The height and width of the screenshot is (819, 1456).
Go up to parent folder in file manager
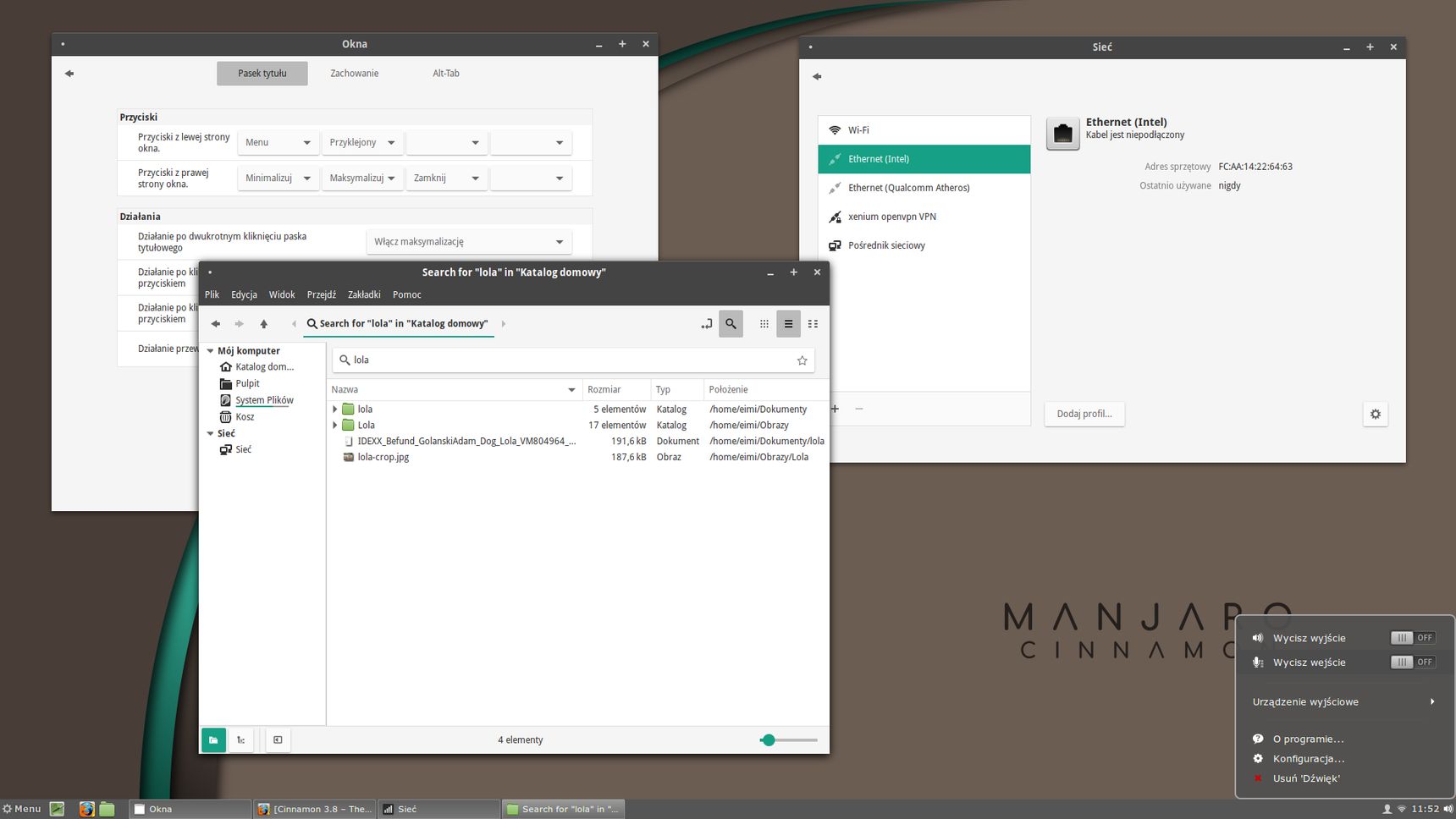[264, 324]
